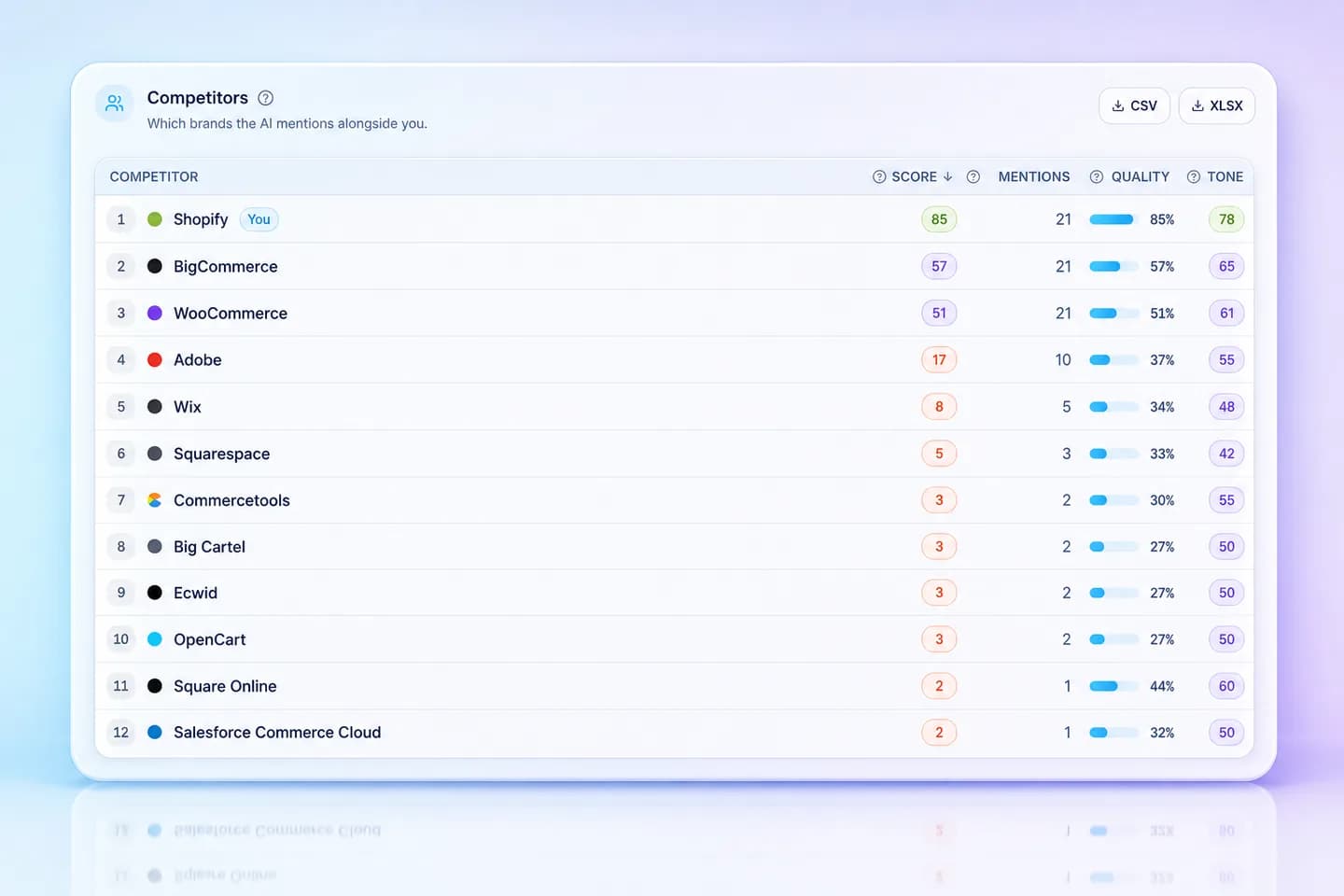Click rank number 1 badge
1344x896 pixels.
120,219
